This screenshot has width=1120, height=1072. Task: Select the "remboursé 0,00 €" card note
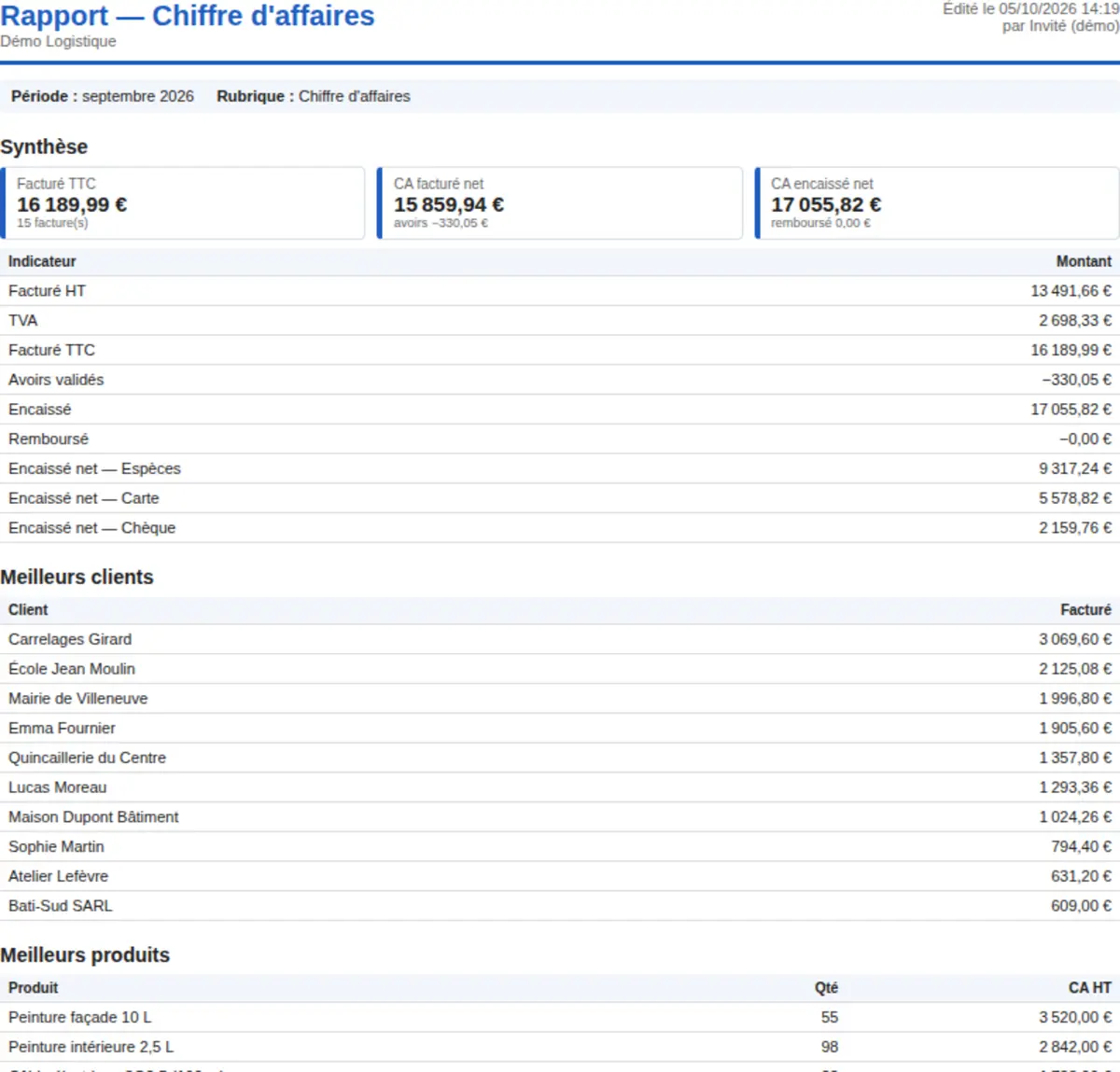point(820,223)
